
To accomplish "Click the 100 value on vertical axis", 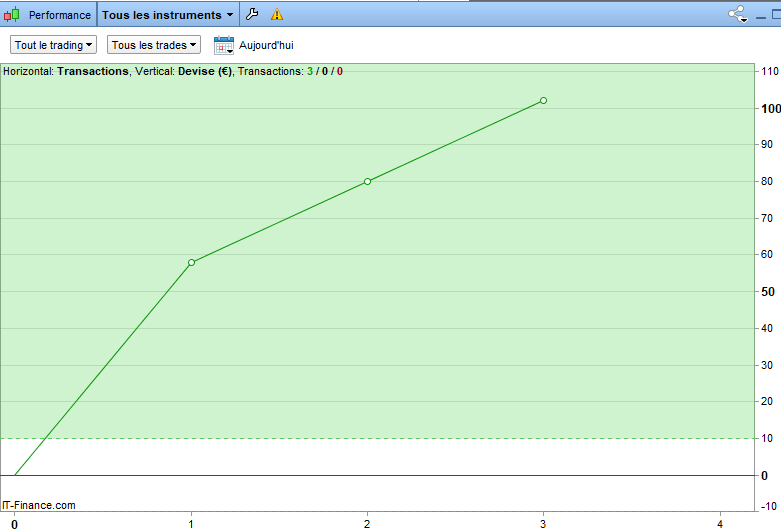I will pyautogui.click(x=771, y=109).
